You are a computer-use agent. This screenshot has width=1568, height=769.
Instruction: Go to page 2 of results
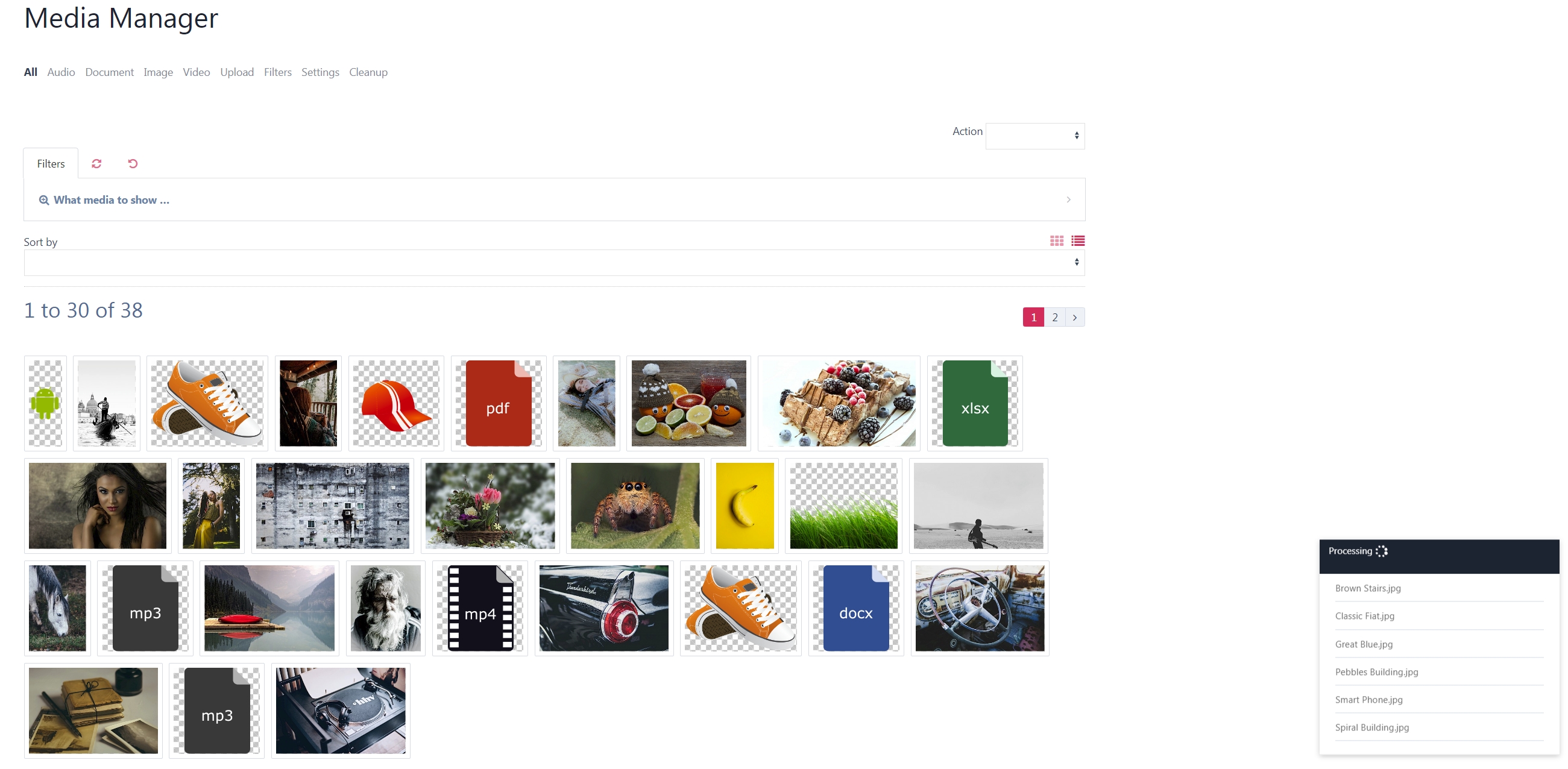(1055, 317)
